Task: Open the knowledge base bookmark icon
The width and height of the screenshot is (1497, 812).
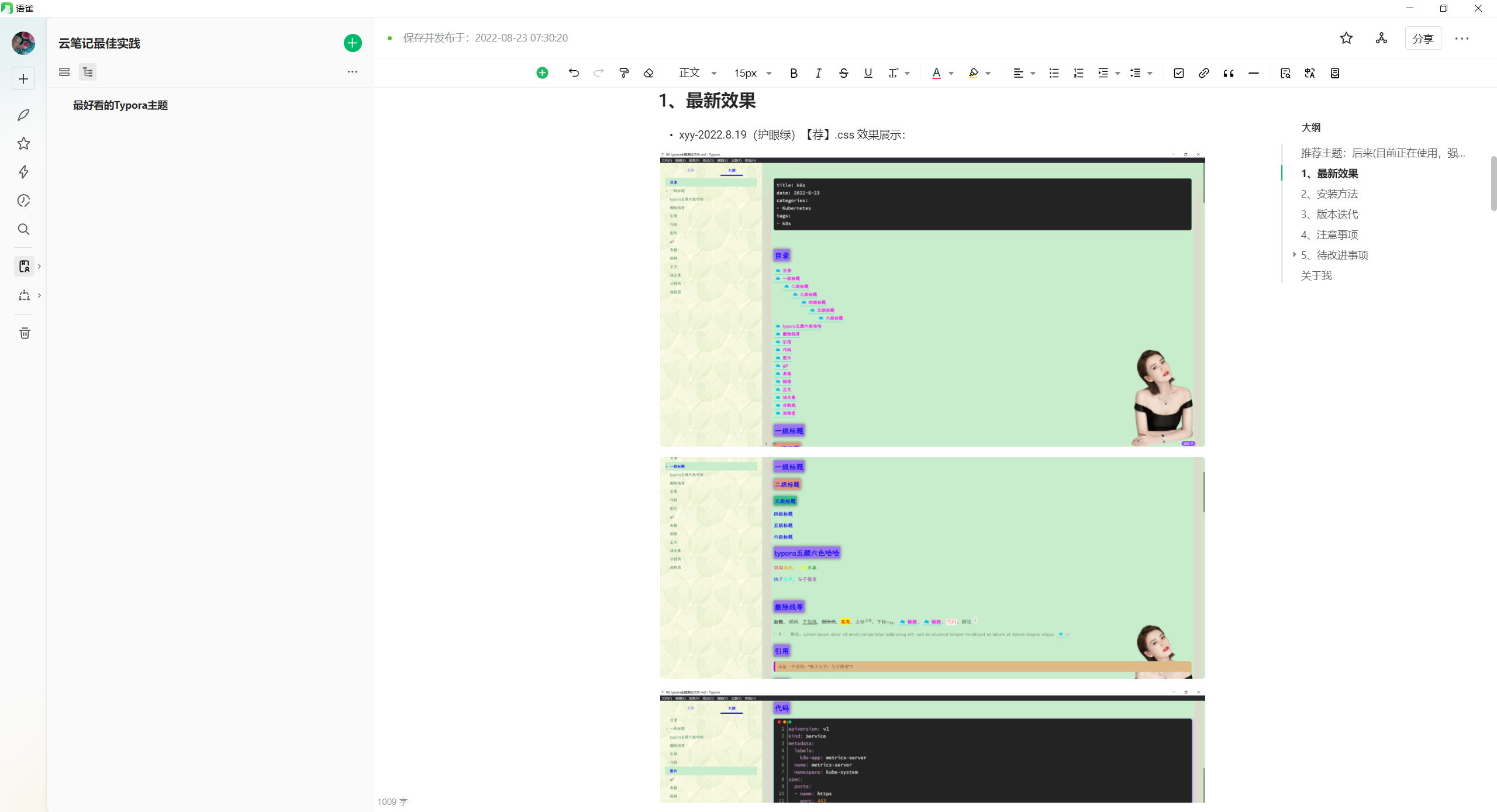Action: [x=24, y=267]
